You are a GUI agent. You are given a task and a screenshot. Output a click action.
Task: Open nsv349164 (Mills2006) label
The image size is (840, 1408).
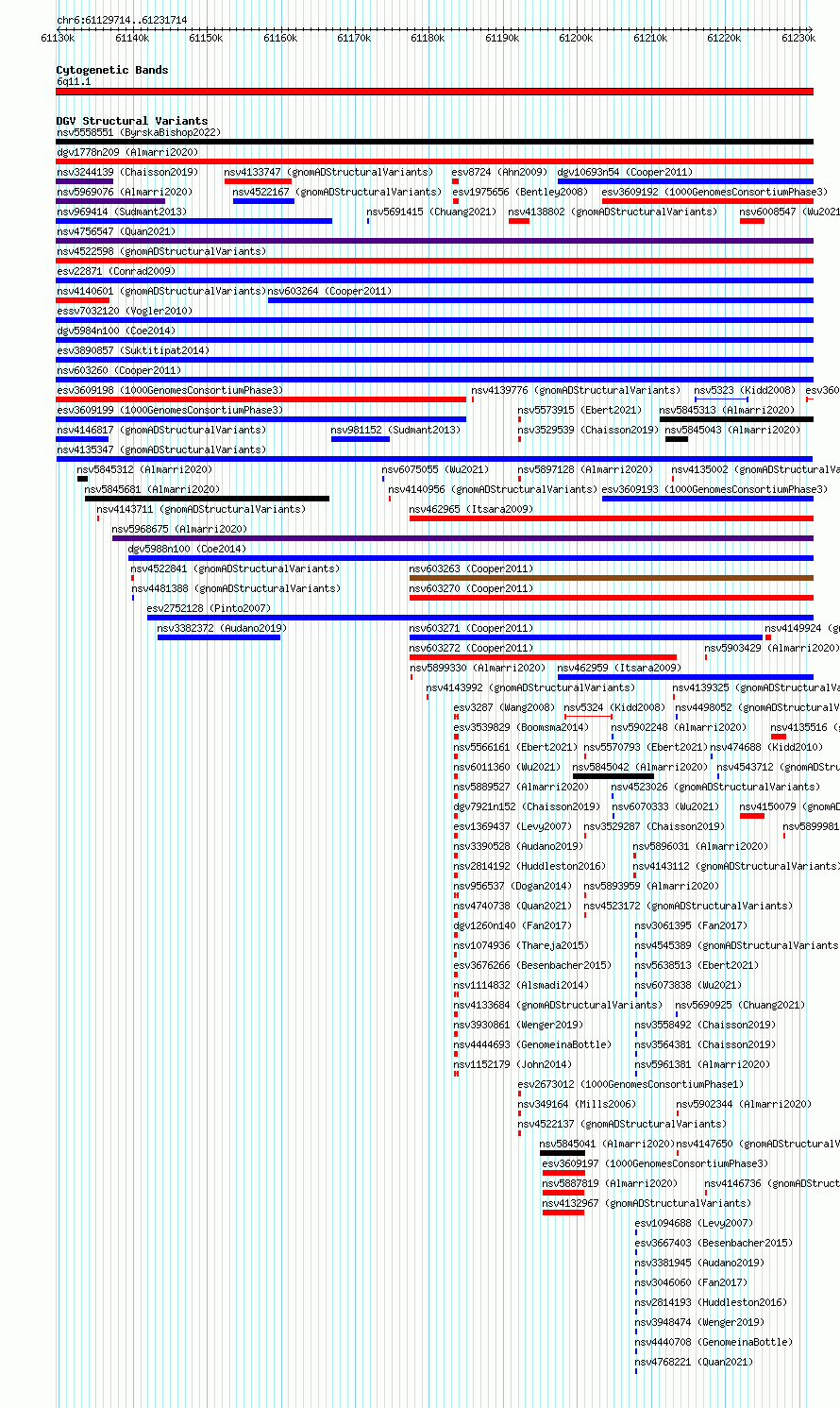[578, 1105]
